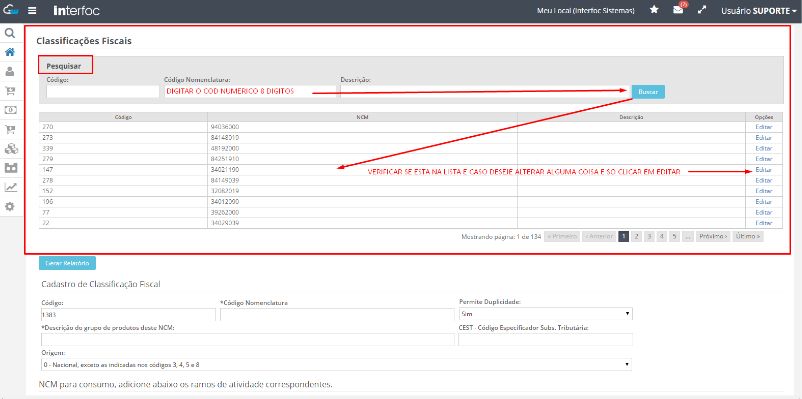Select the NCM cell 84148019
Screen dimensions: 802x399
pyautogui.click(x=362, y=138)
